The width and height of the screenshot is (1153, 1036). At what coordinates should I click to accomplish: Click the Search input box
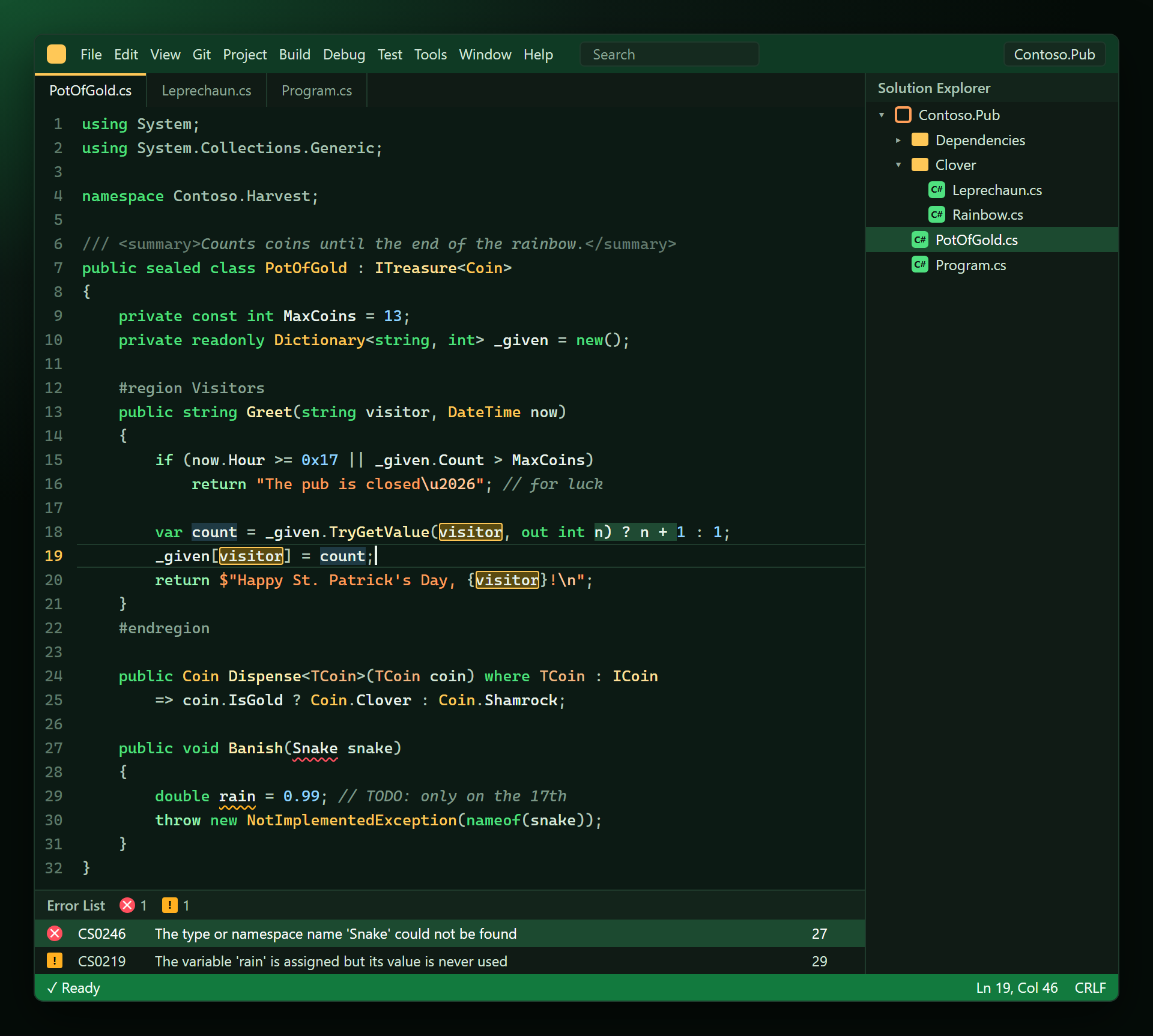click(x=670, y=55)
